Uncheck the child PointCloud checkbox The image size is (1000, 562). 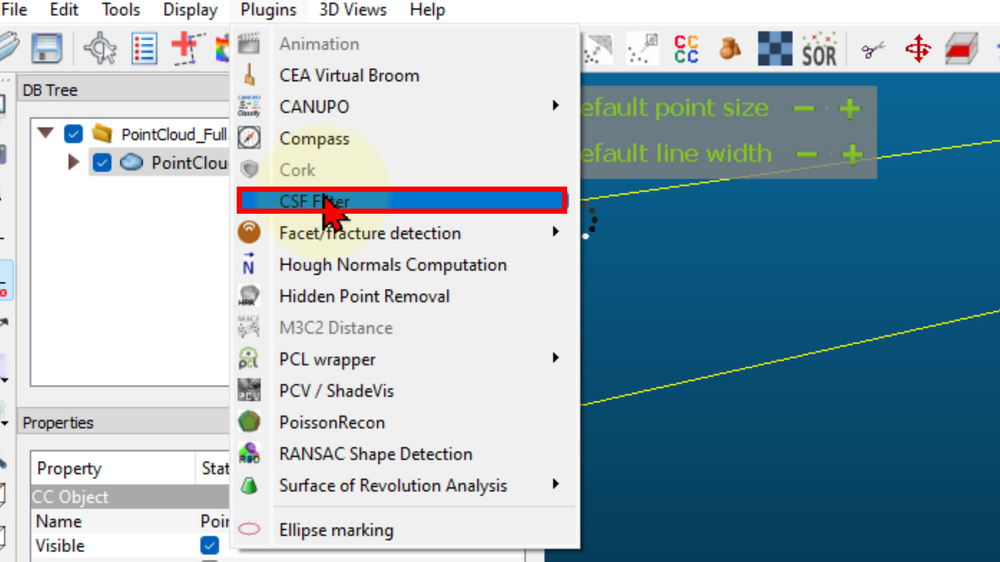pyautogui.click(x=102, y=163)
